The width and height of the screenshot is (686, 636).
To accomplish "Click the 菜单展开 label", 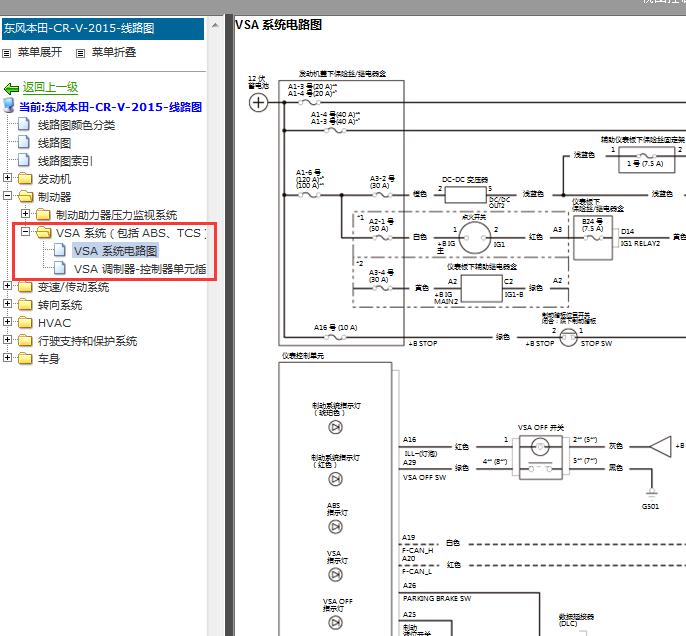I will pyautogui.click(x=40, y=52).
